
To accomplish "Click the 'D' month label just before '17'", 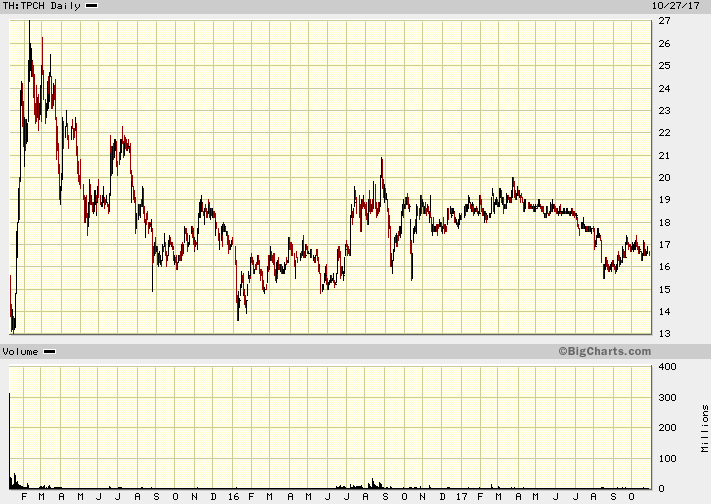I will pyautogui.click(x=443, y=497).
